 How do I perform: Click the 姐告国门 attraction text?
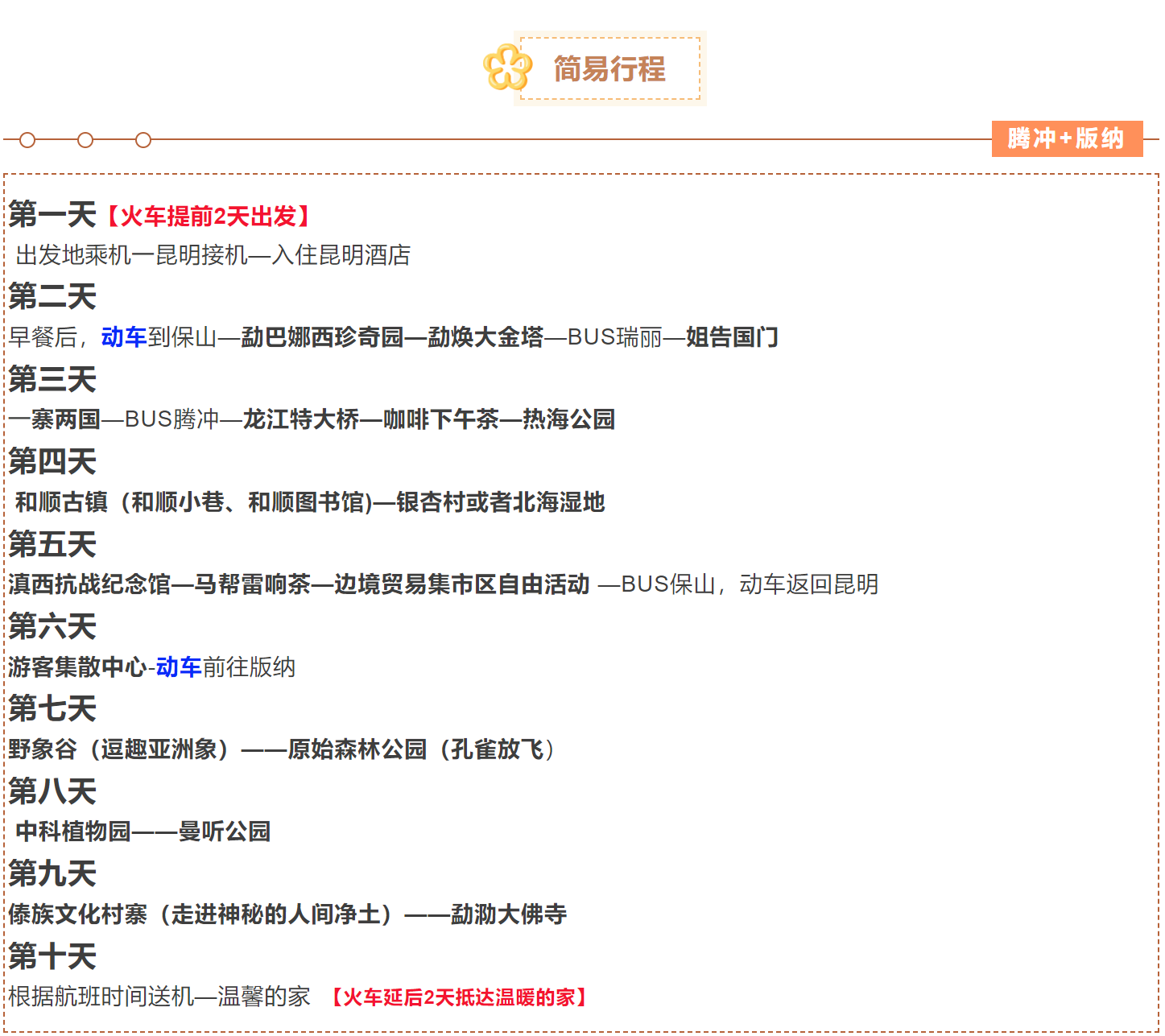click(732, 337)
